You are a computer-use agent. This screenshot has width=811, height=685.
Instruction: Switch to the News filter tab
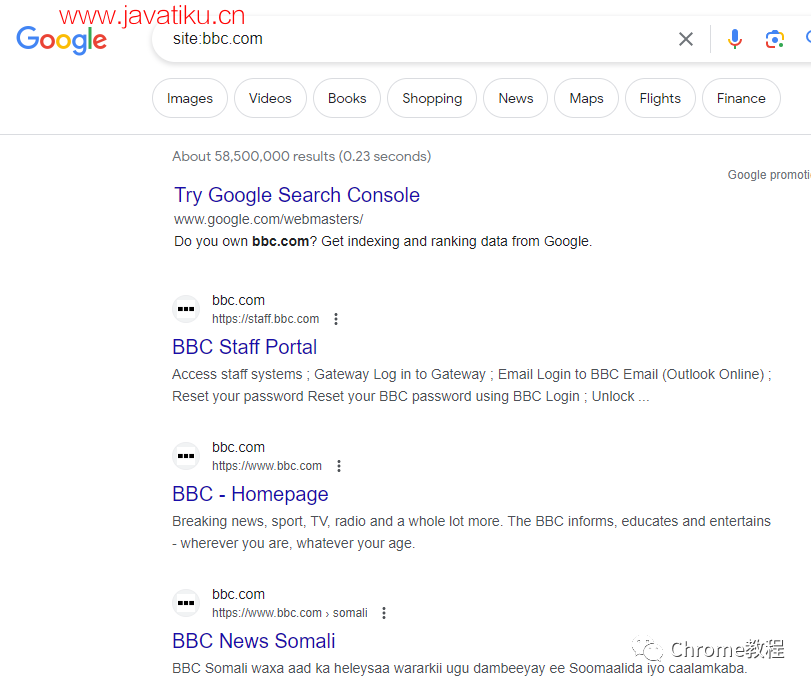point(516,98)
